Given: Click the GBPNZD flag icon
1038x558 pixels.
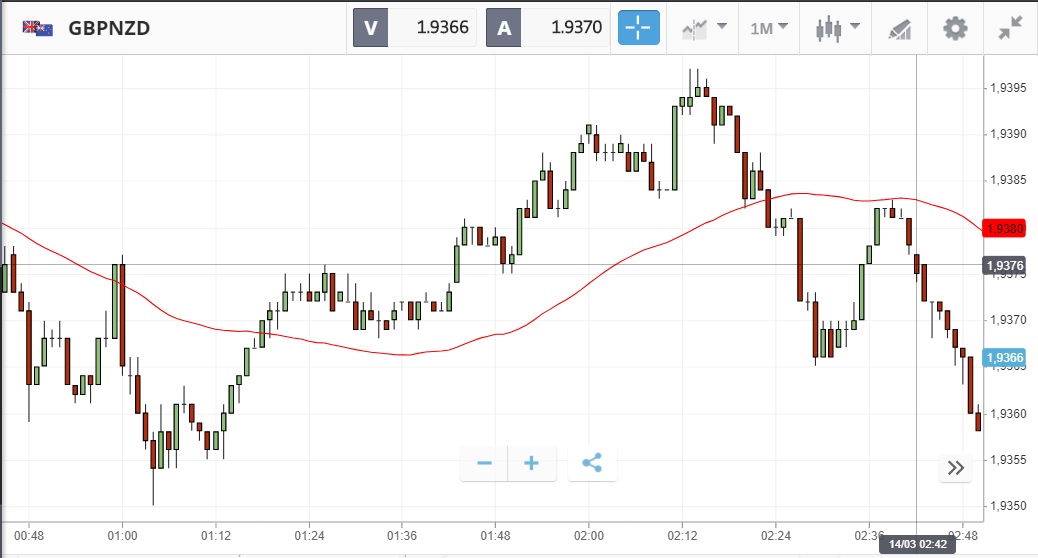Looking at the screenshot, I should click(38, 28).
